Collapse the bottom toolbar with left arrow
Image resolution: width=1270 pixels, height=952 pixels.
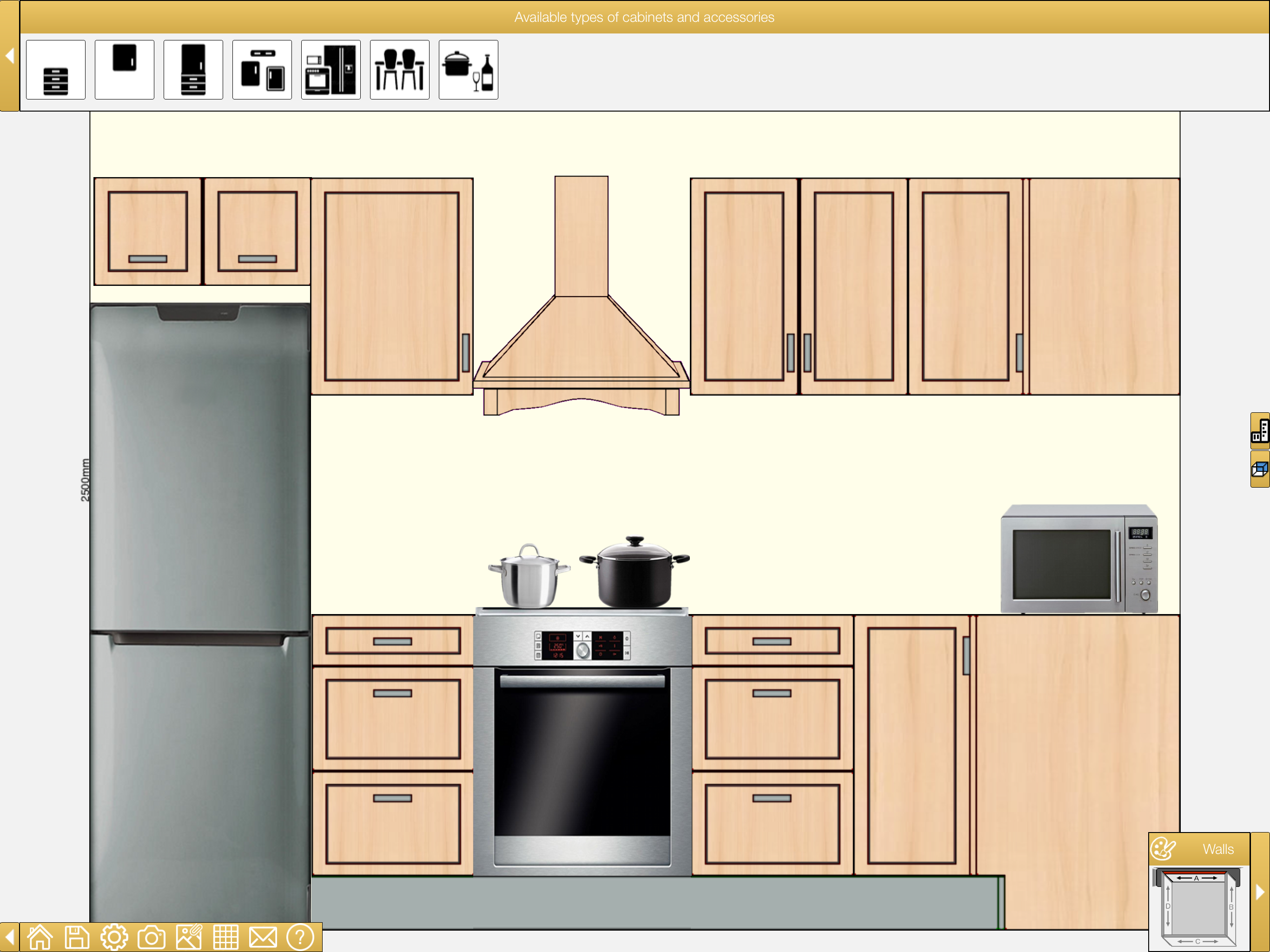coord(9,937)
